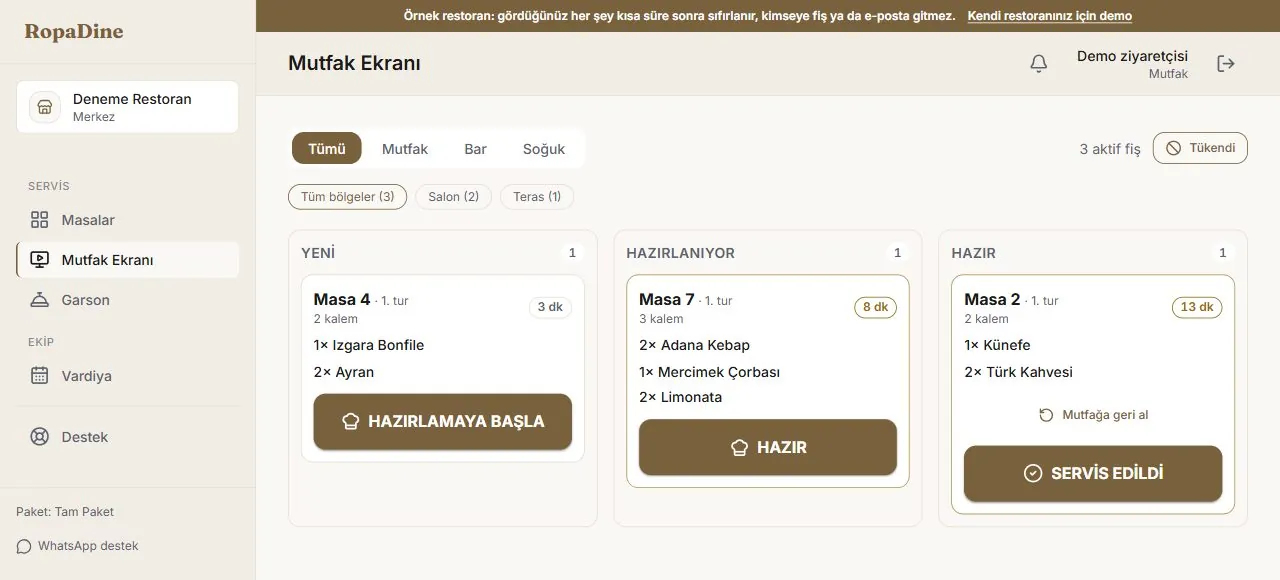Click the 1× Mercimek Çorbası item
The height and width of the screenshot is (580, 1280).
709,372
